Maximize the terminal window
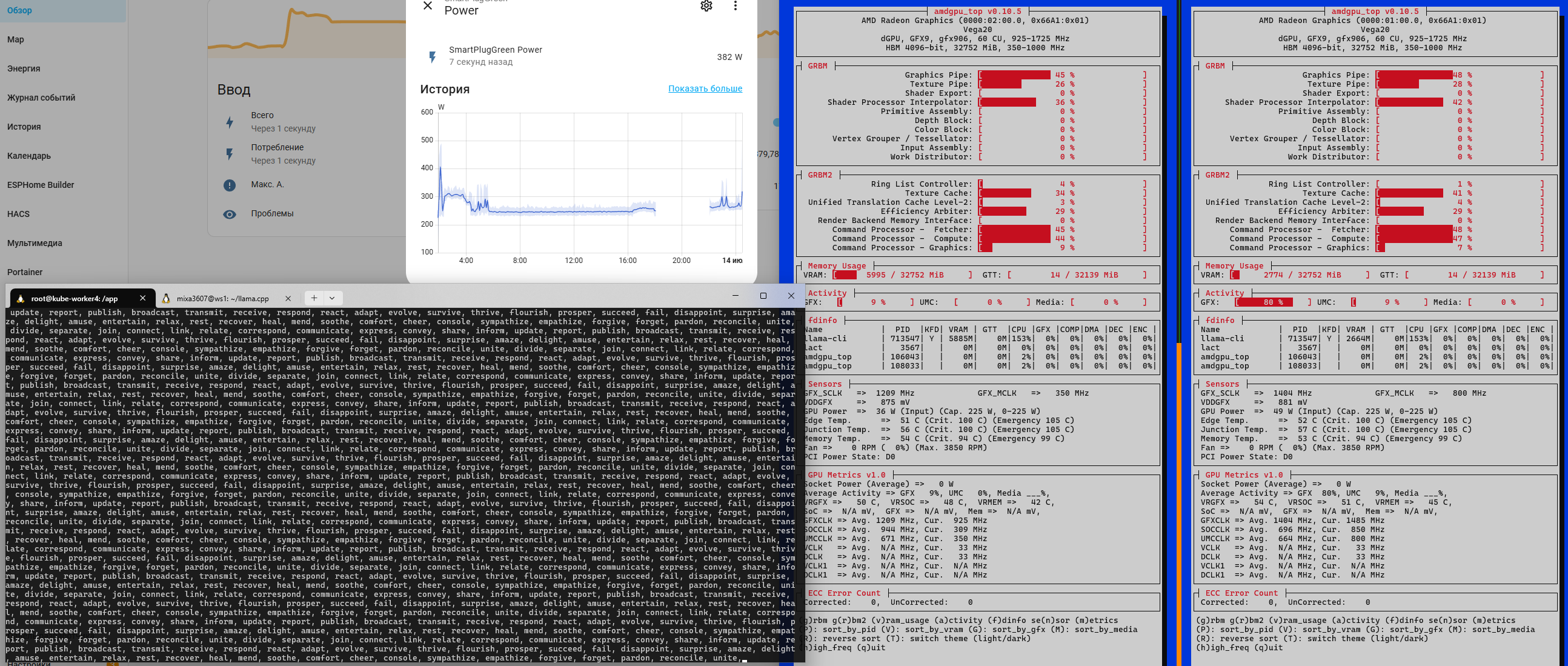 [763, 296]
